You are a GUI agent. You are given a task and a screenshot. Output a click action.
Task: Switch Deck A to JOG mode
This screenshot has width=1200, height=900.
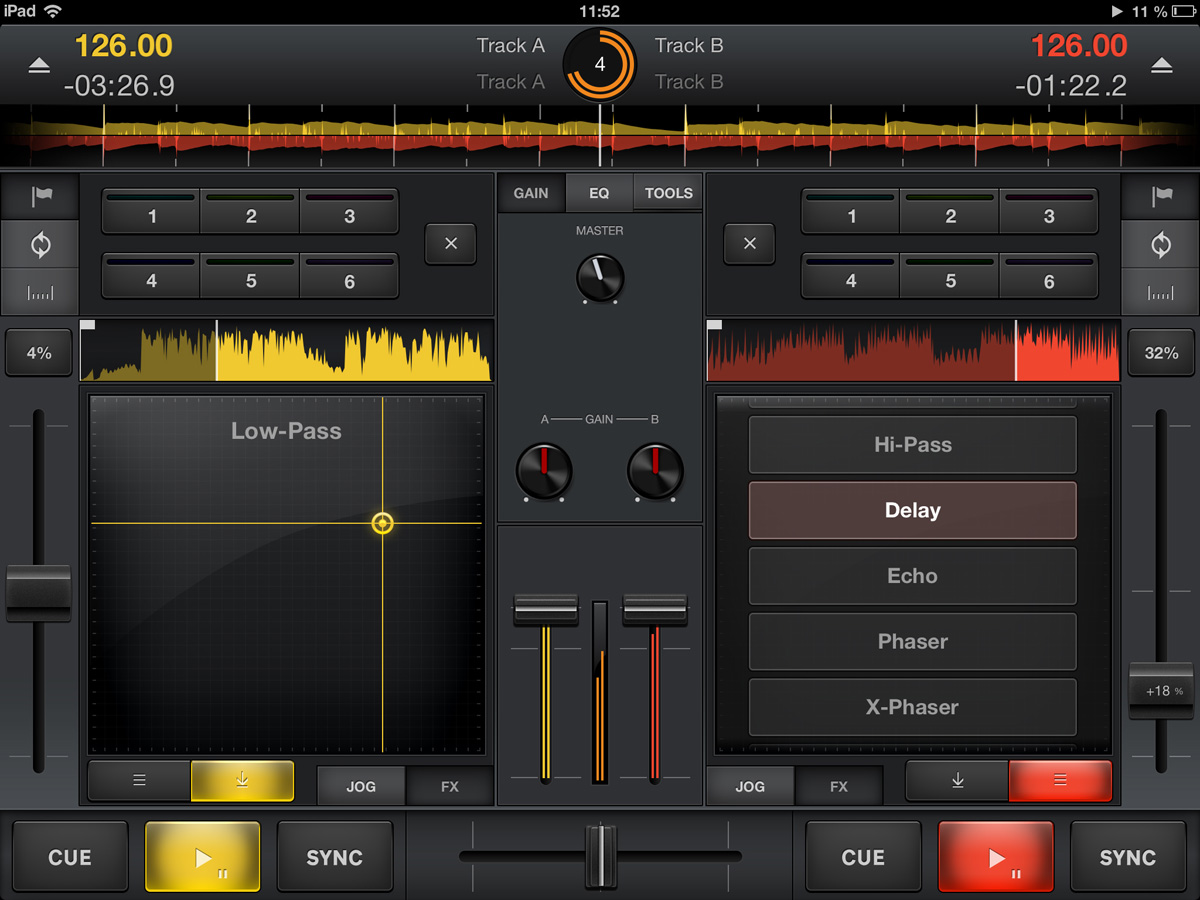pos(361,786)
